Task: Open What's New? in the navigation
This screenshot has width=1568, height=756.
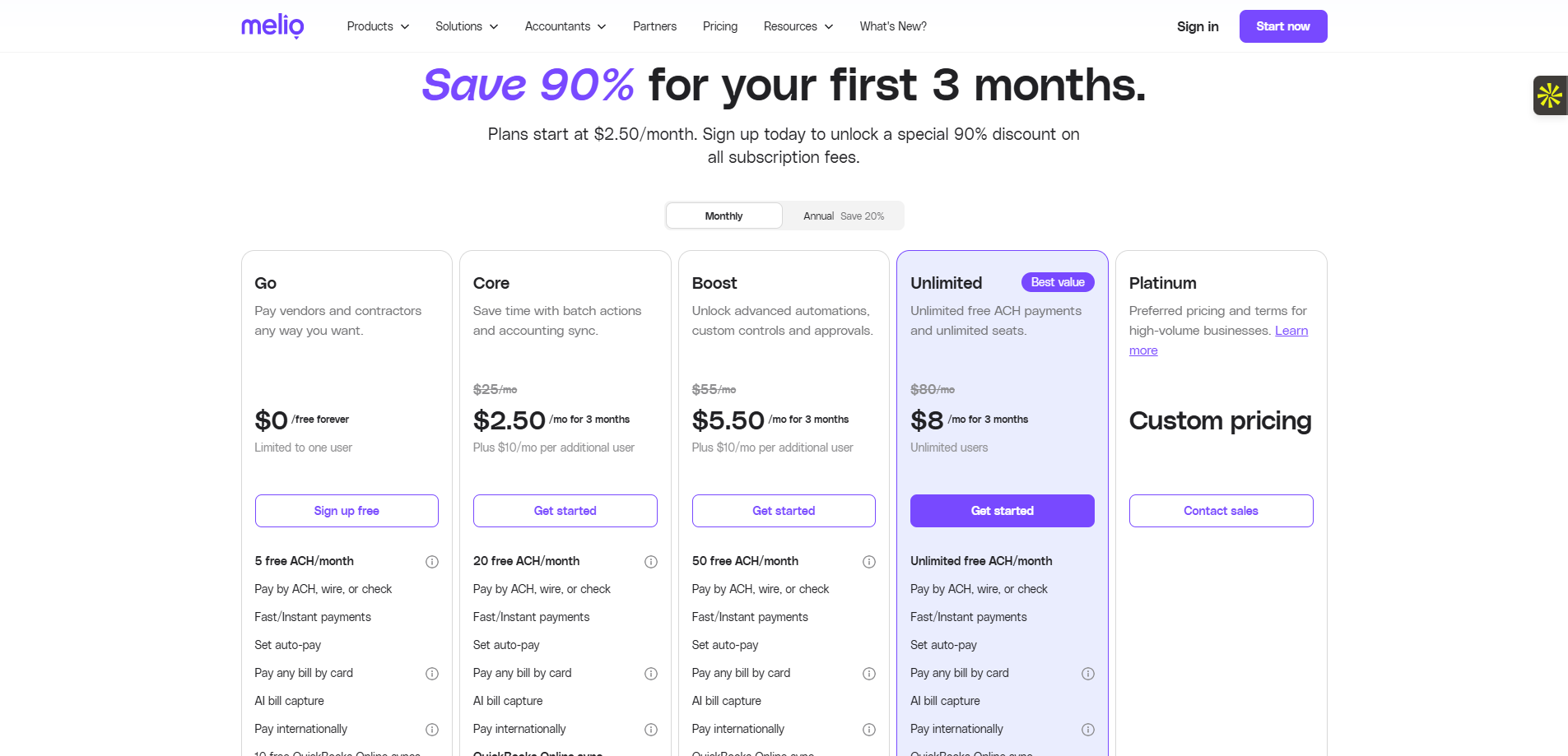Action: [893, 26]
